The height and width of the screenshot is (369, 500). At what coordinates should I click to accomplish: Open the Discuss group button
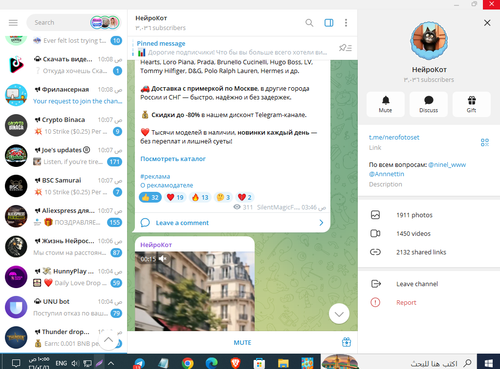[428, 104]
